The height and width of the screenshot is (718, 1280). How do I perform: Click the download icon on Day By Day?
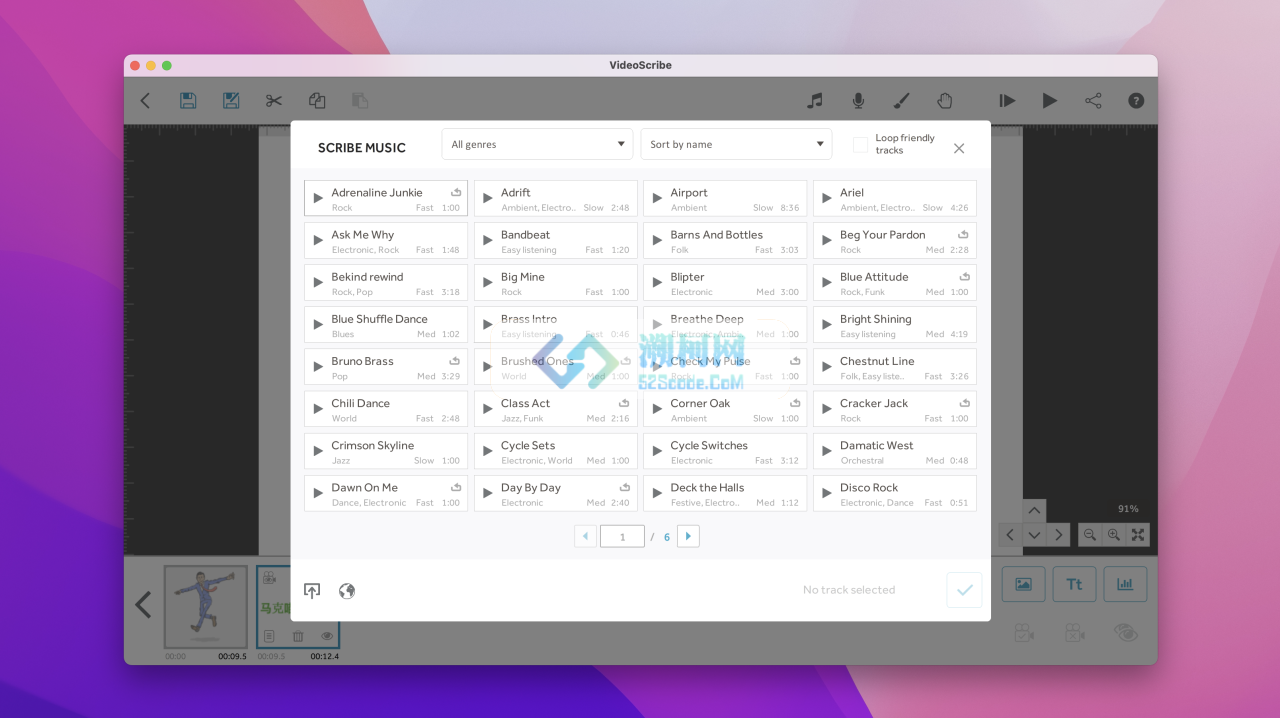[x=626, y=487]
